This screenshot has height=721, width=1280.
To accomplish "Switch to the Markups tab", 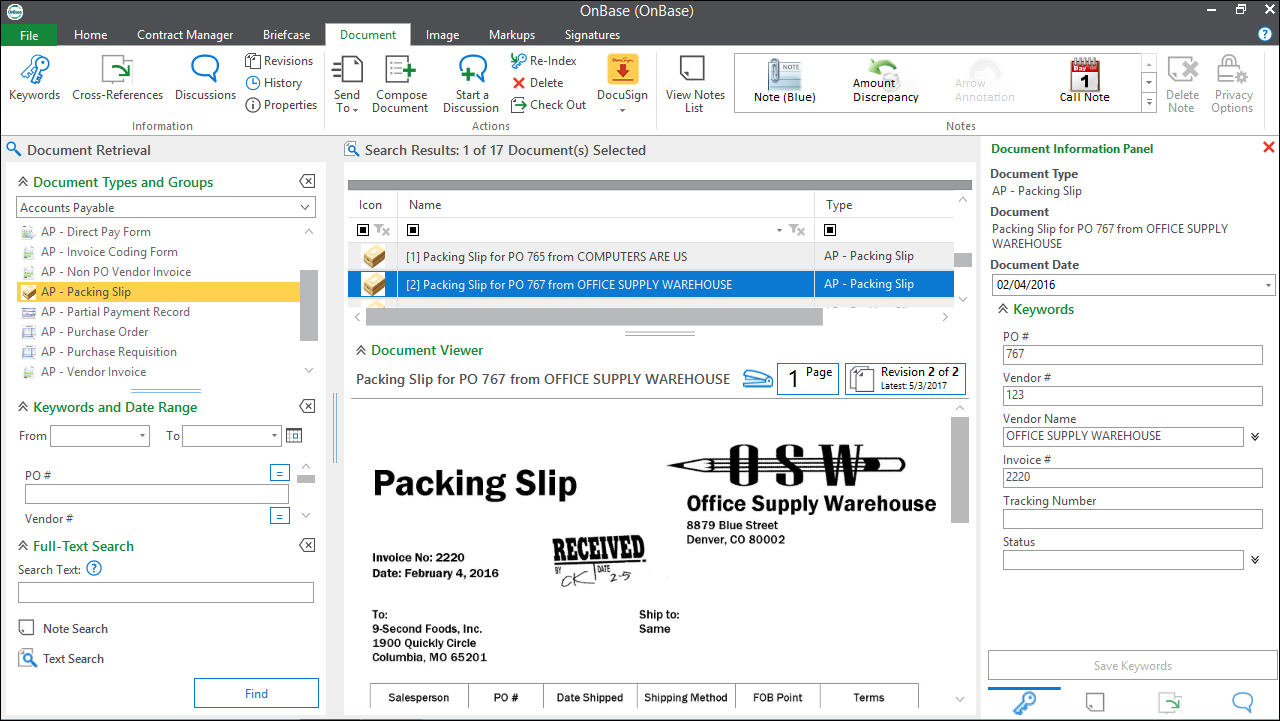I will [x=512, y=35].
